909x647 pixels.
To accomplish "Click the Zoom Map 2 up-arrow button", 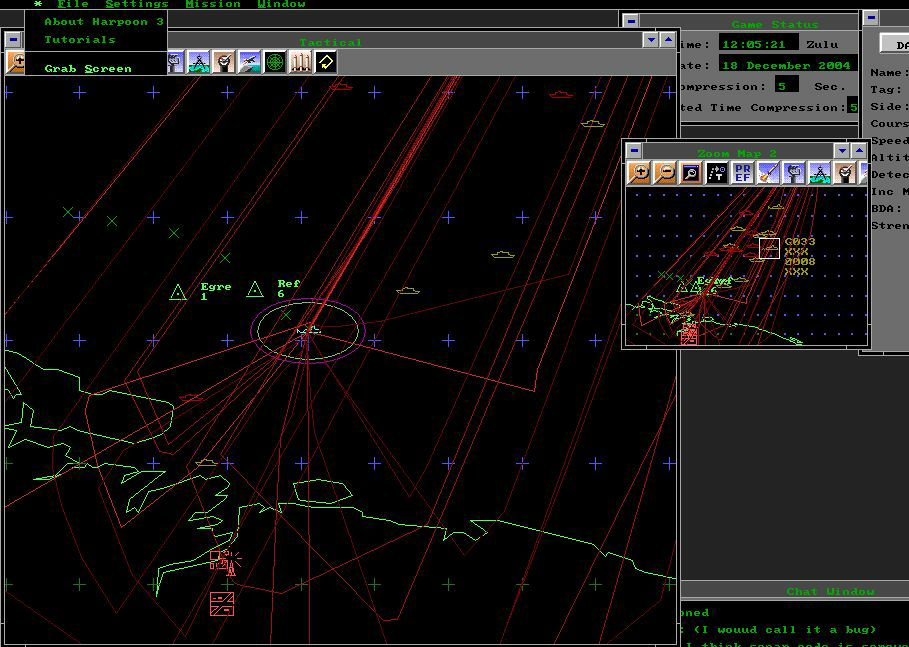I will point(859,151).
